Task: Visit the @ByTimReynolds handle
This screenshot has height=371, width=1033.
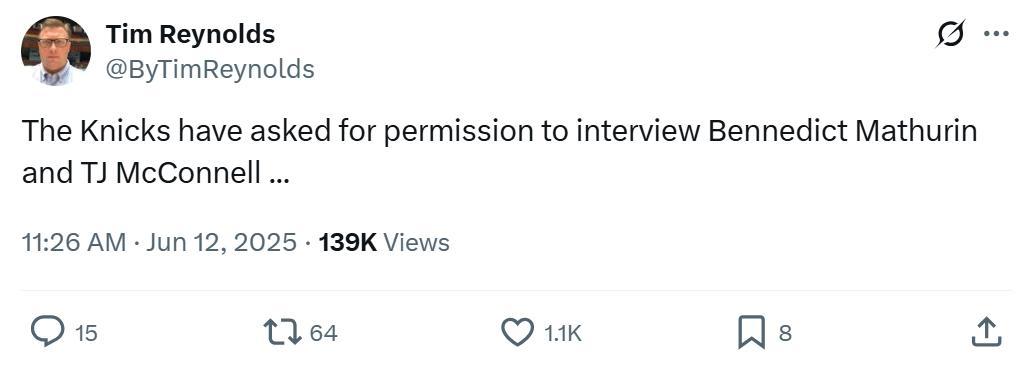Action: [209, 69]
